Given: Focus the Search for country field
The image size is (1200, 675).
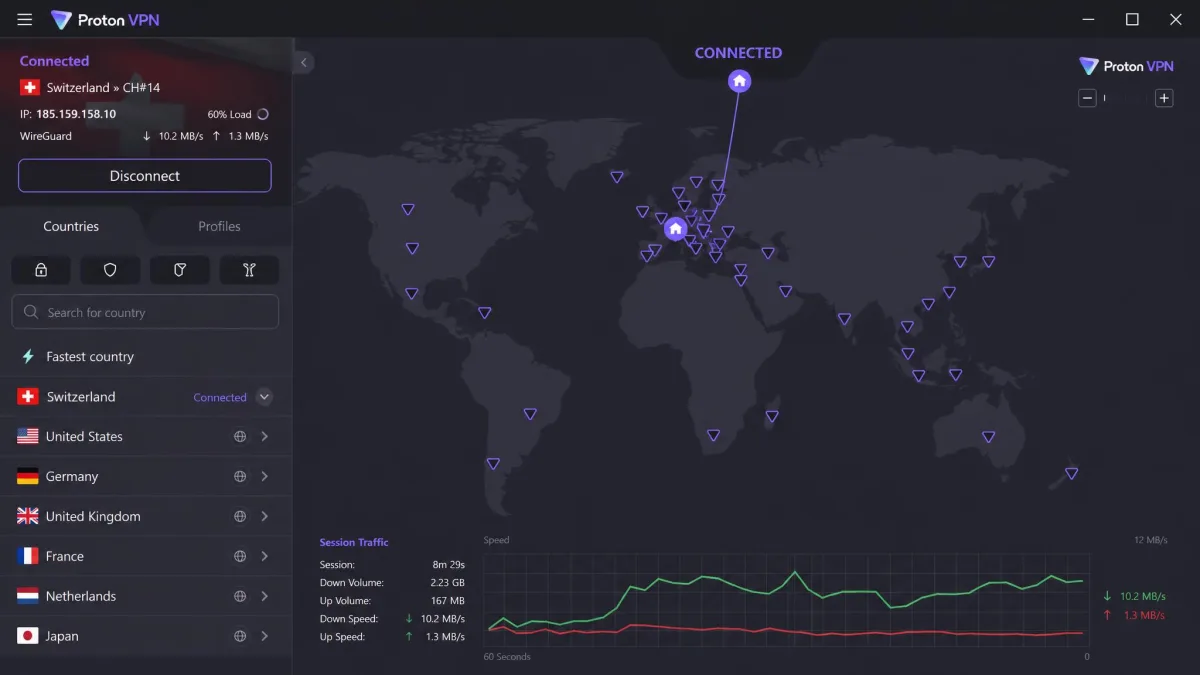Looking at the screenshot, I should coord(145,312).
